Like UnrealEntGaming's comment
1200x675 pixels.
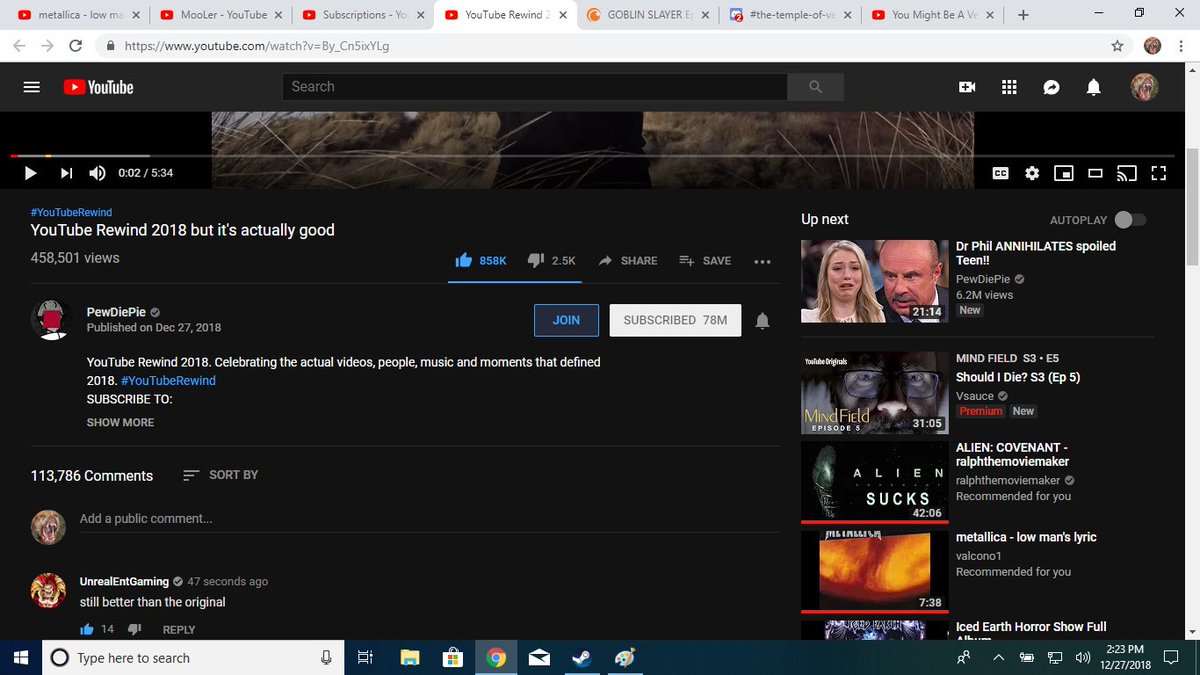pyautogui.click(x=87, y=629)
